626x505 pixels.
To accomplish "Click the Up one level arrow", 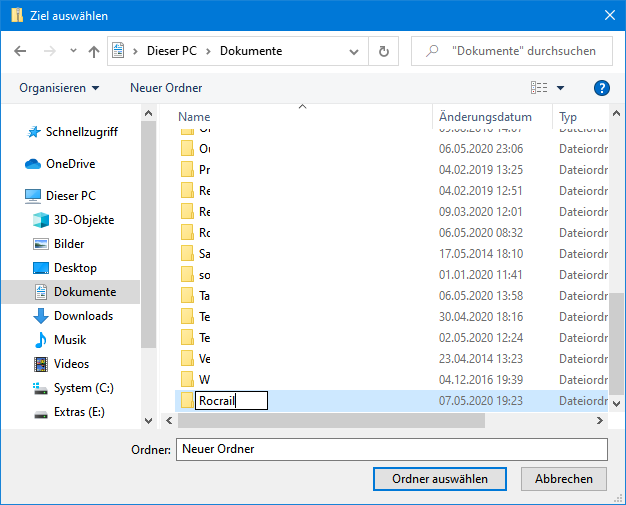I will point(94,51).
